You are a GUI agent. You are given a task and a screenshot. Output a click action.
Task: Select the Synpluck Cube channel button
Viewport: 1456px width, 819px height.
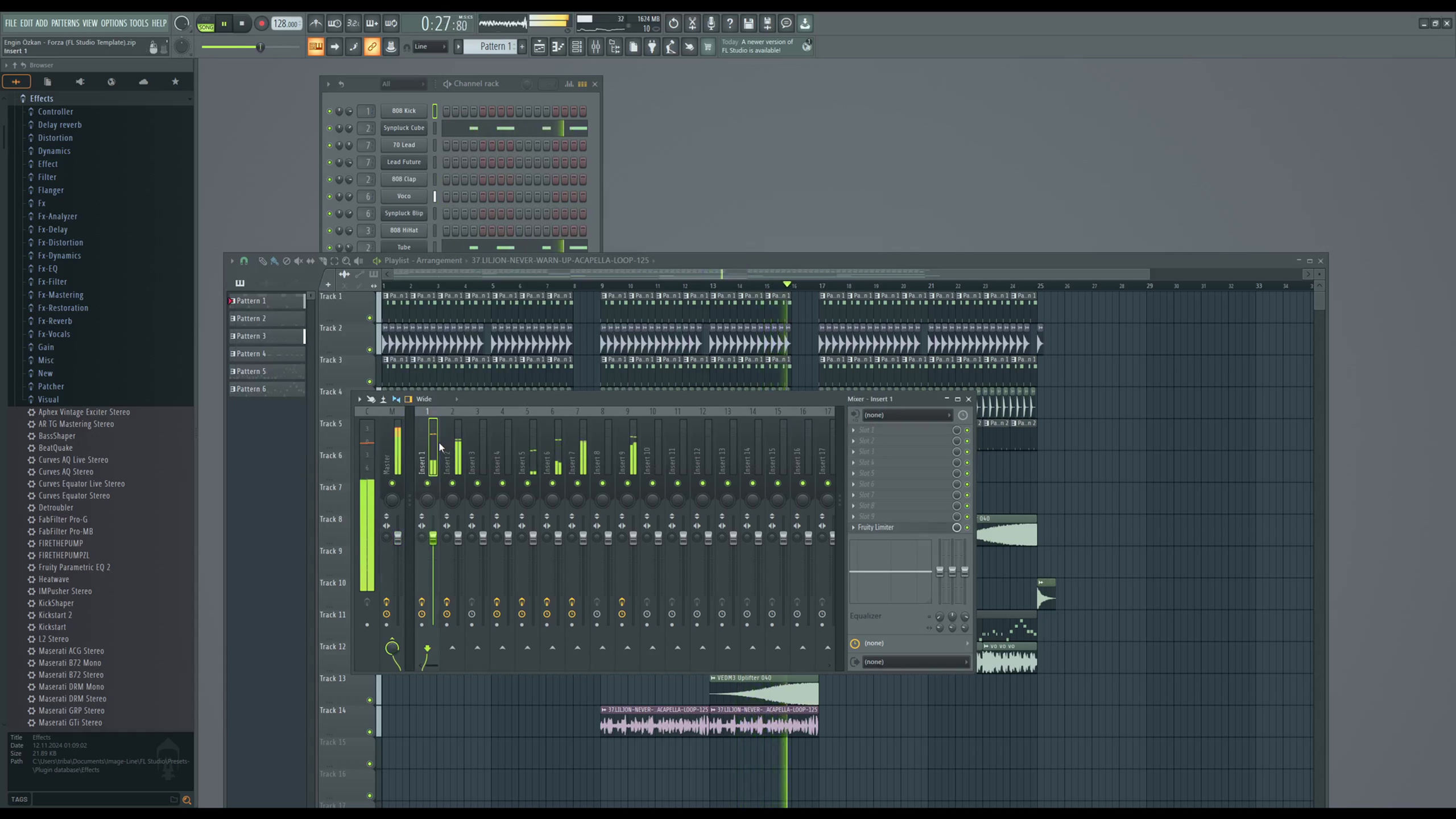(404, 128)
